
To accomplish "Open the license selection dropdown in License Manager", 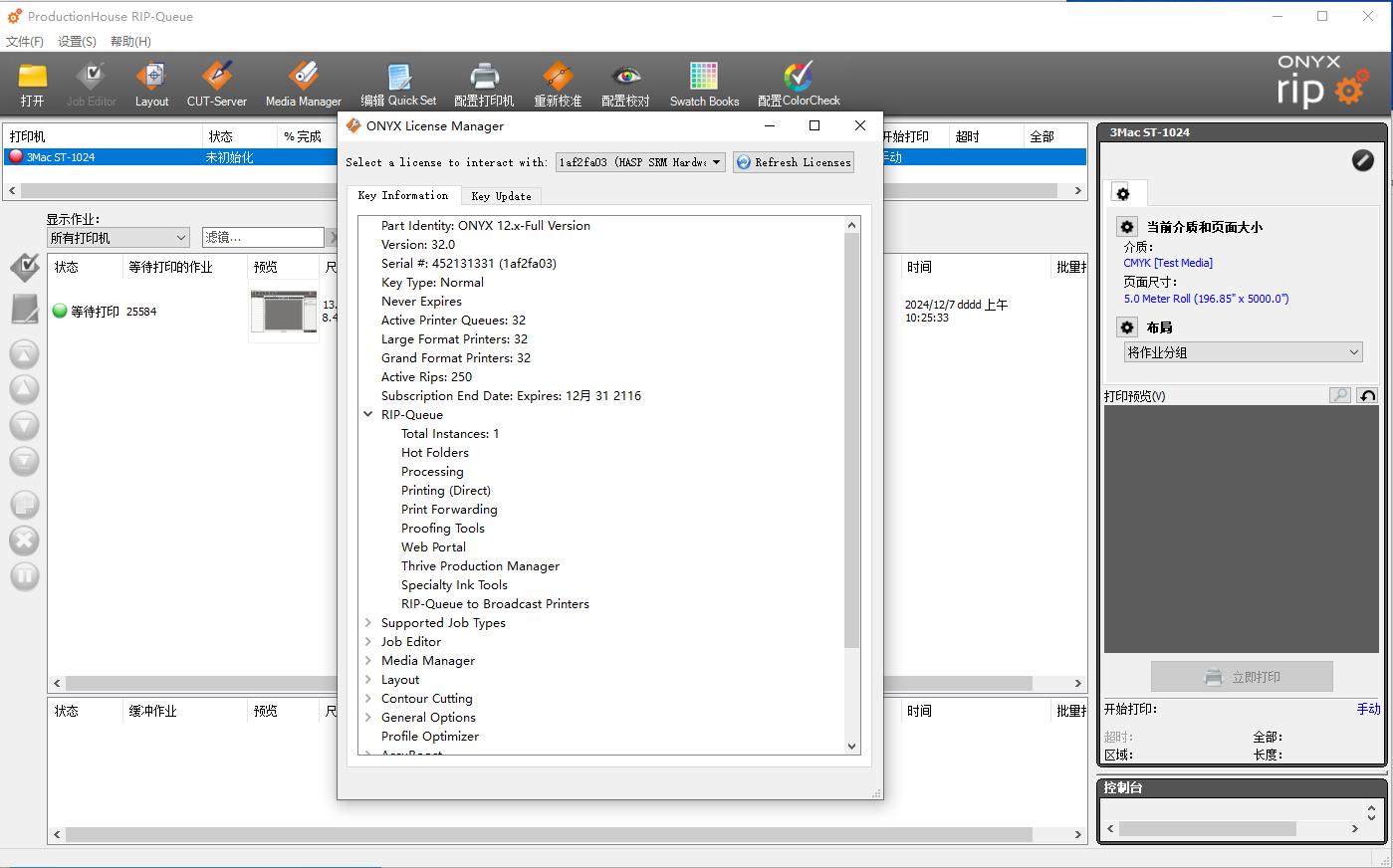I will click(x=640, y=162).
